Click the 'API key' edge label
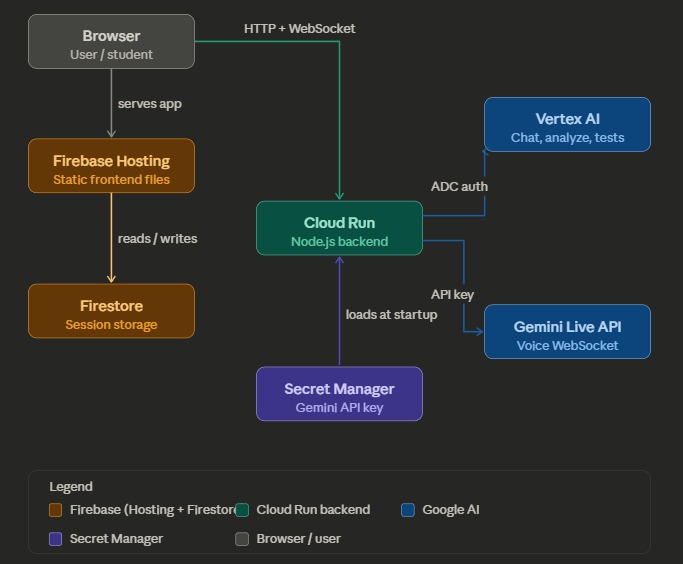This screenshot has width=683, height=564. tap(452, 294)
